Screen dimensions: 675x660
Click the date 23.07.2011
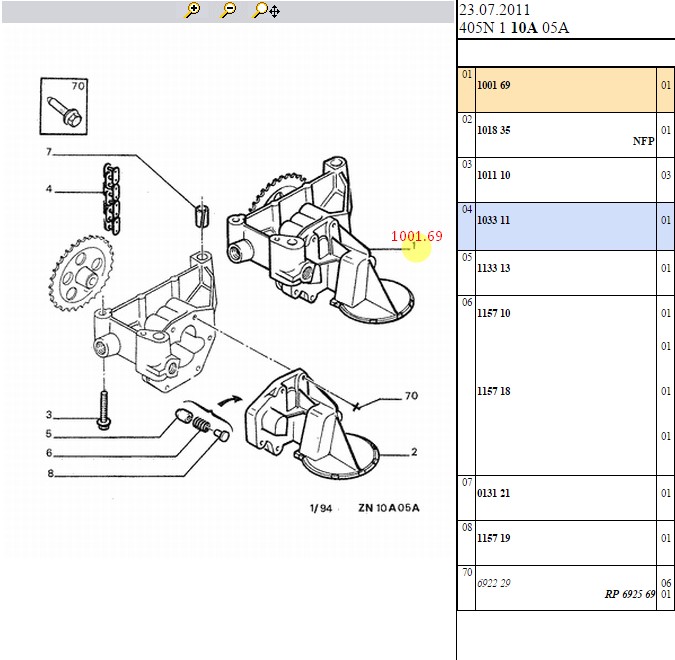click(495, 9)
